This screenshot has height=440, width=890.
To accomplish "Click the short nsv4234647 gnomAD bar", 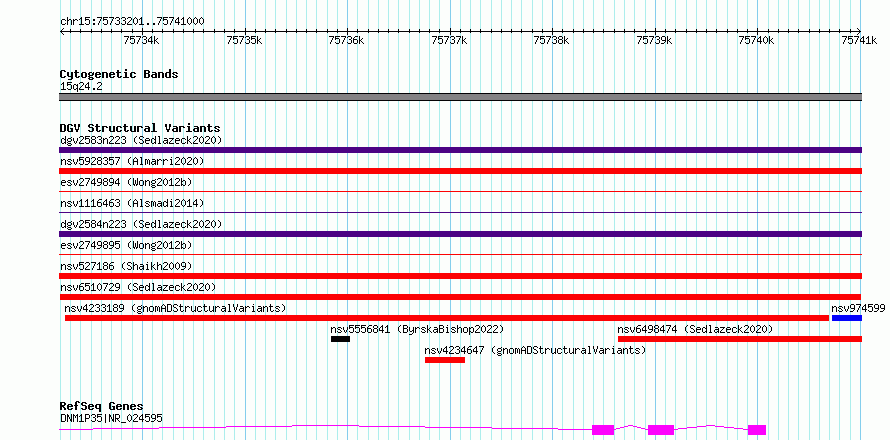I will click(445, 360).
